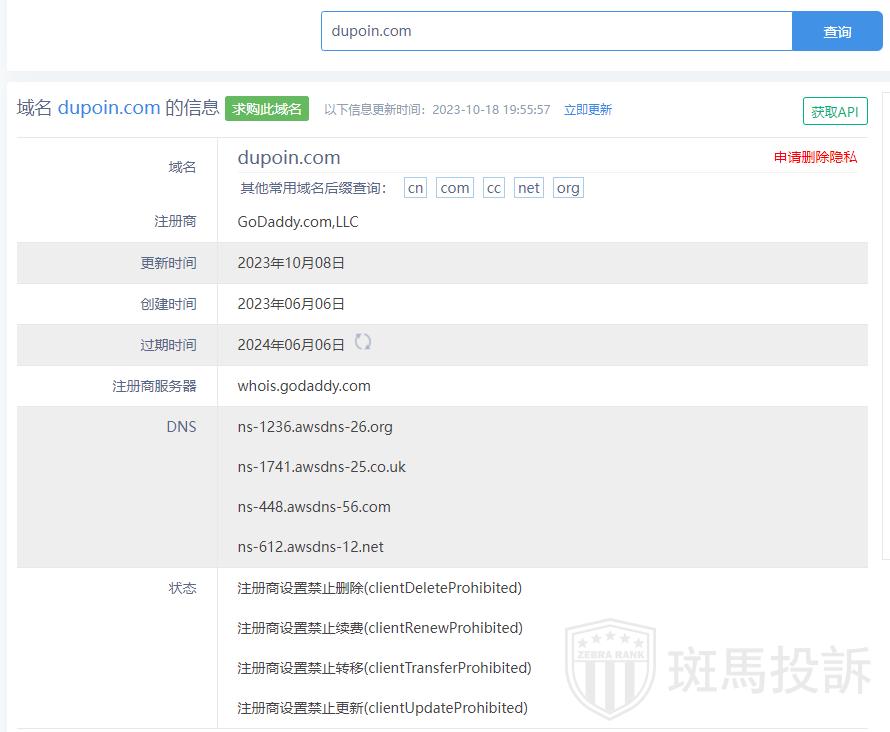The image size is (890, 732).
Task: Choose the cc domain suffix
Action: click(494, 188)
